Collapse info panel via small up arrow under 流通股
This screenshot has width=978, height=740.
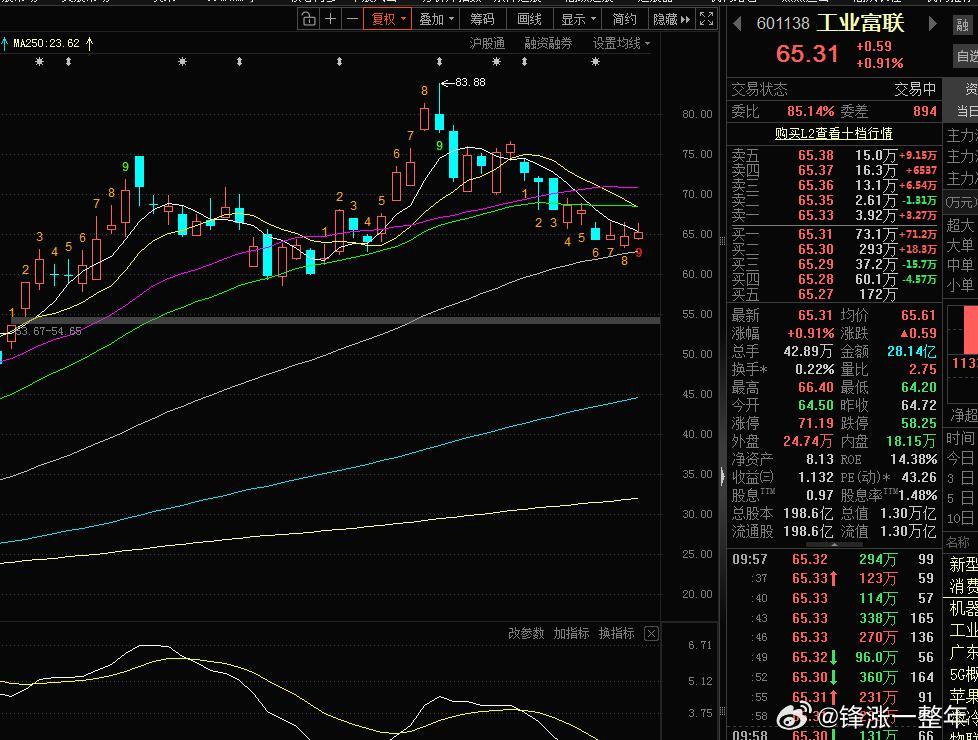(834, 544)
